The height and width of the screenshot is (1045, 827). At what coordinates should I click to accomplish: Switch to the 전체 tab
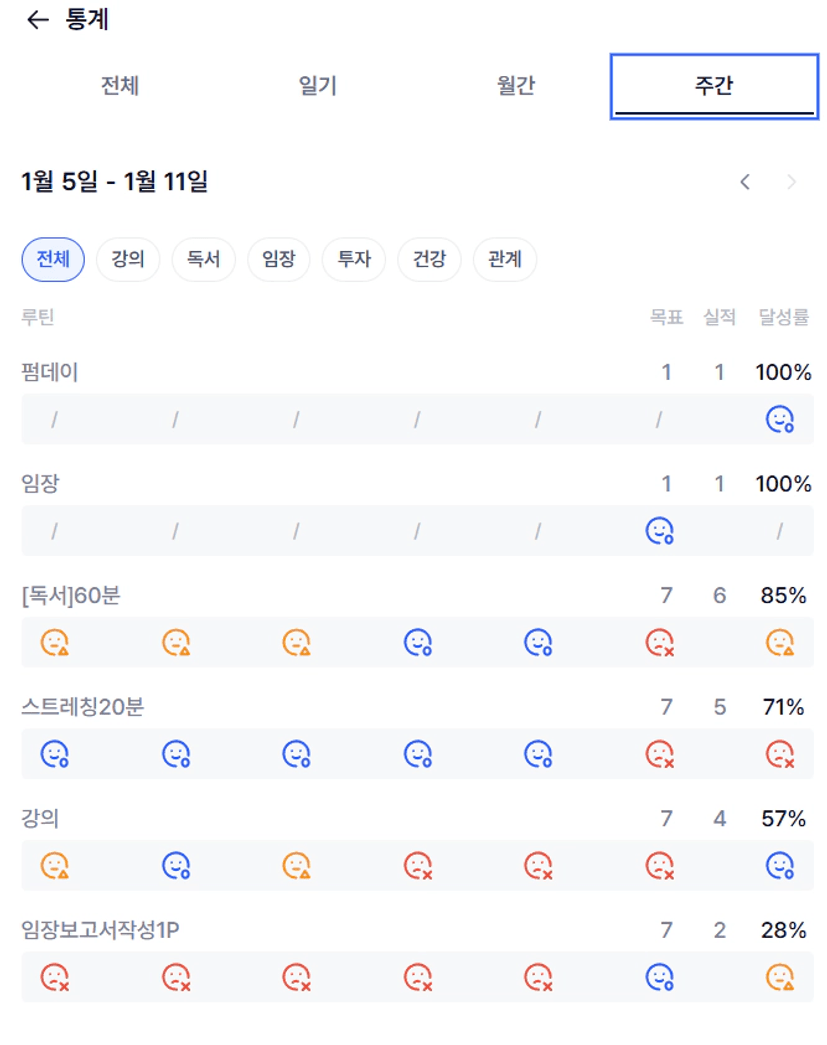[x=120, y=86]
